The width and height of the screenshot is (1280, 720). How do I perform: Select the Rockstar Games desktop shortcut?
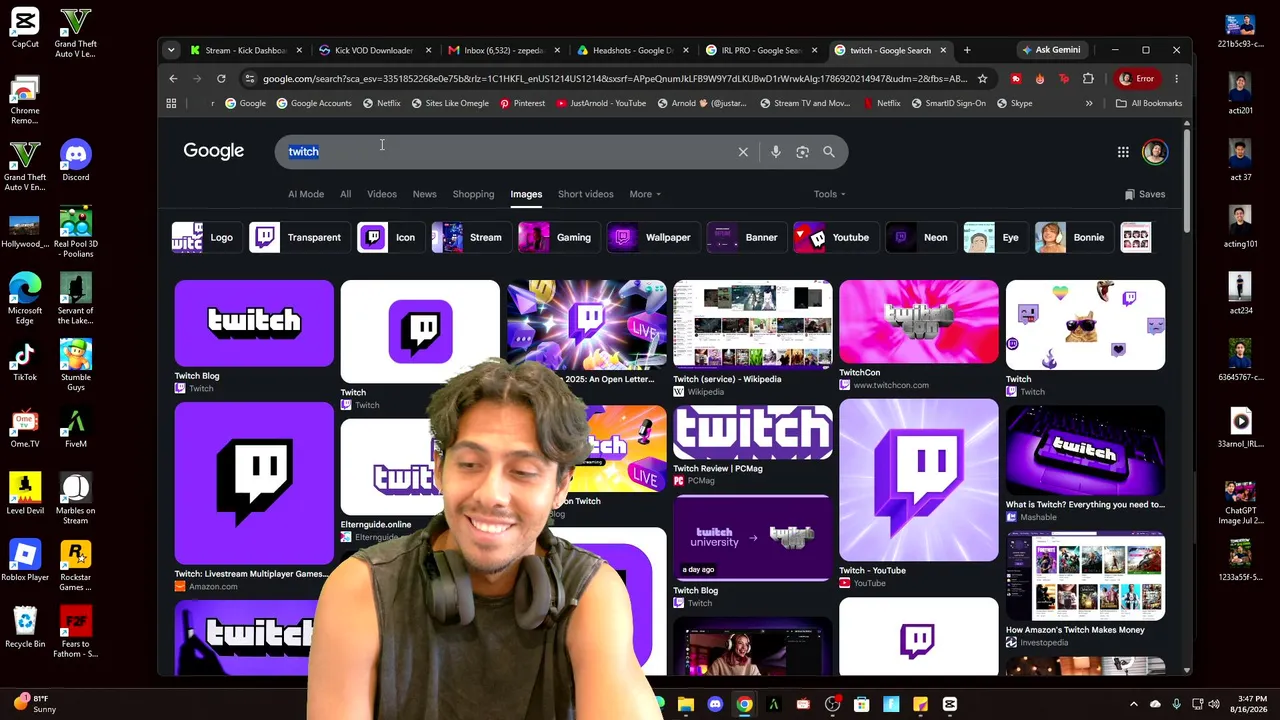coord(75,566)
